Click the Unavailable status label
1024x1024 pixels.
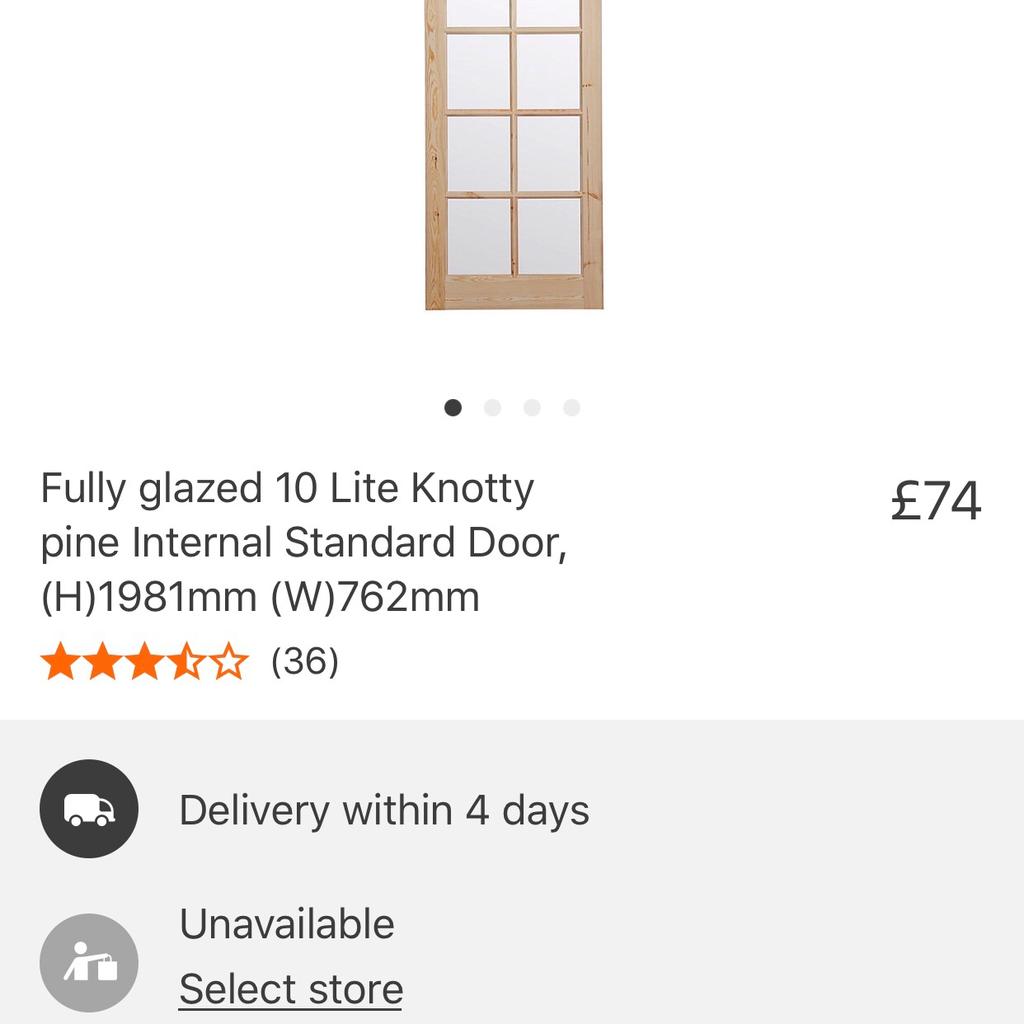point(285,923)
